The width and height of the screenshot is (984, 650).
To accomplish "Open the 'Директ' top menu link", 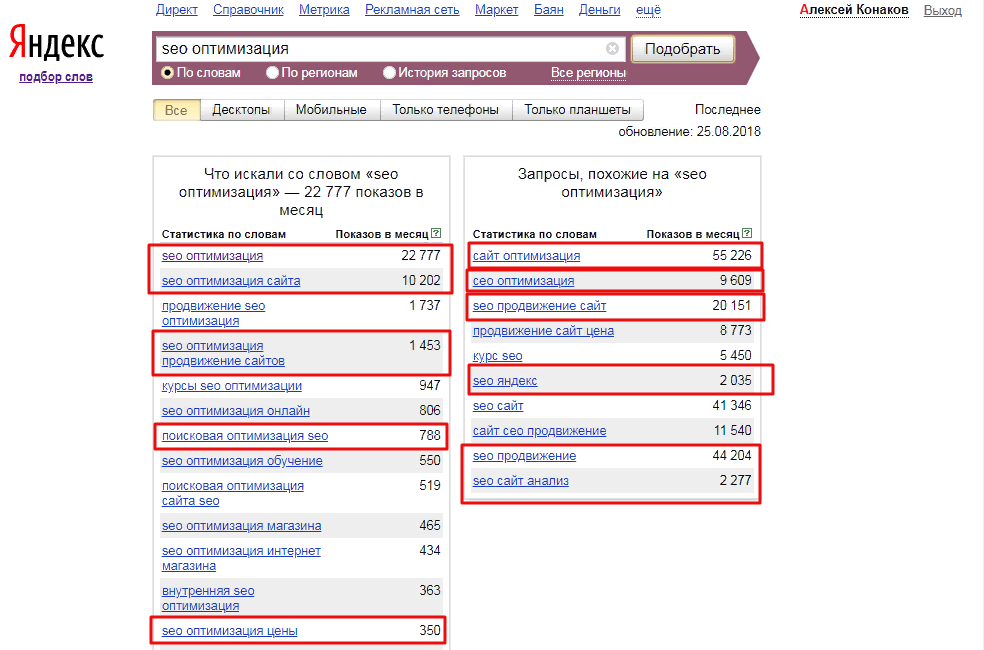I will (x=176, y=10).
